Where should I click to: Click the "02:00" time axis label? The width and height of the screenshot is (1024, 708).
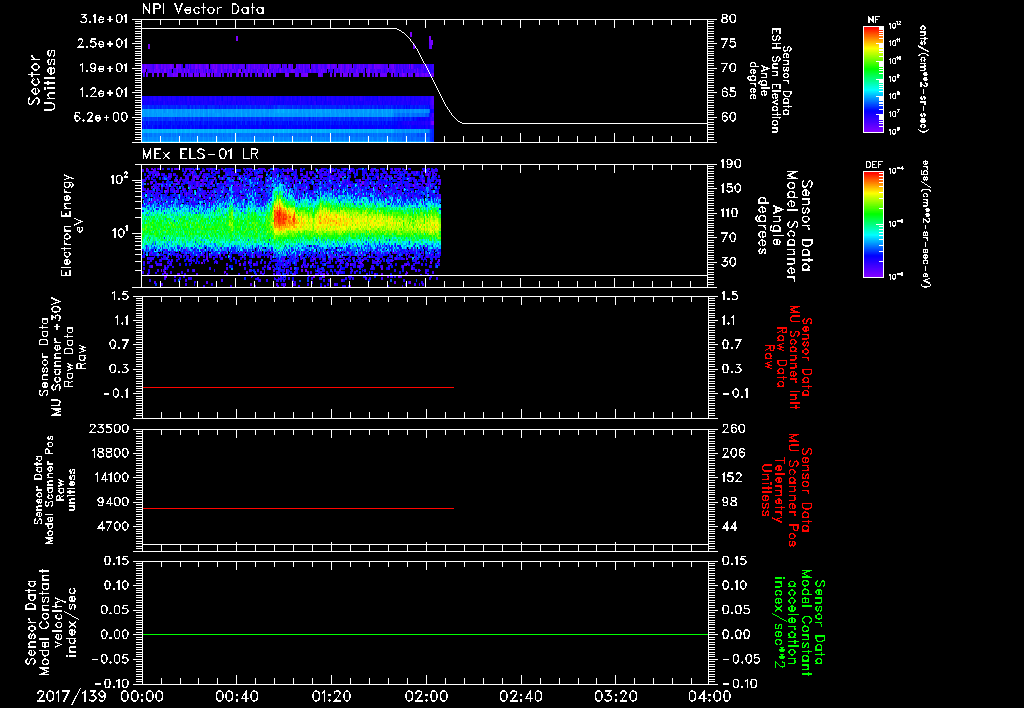pos(426,696)
